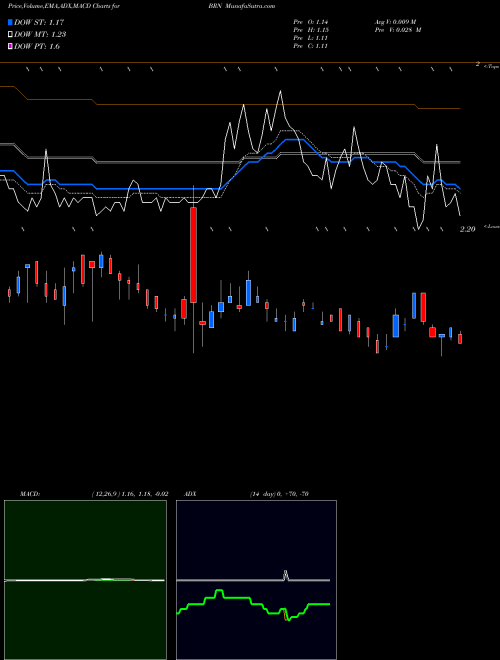This screenshot has height=660, width=500.
Task: Click the 'Avg V: 0.009 M' text
Action: click(x=395, y=22)
